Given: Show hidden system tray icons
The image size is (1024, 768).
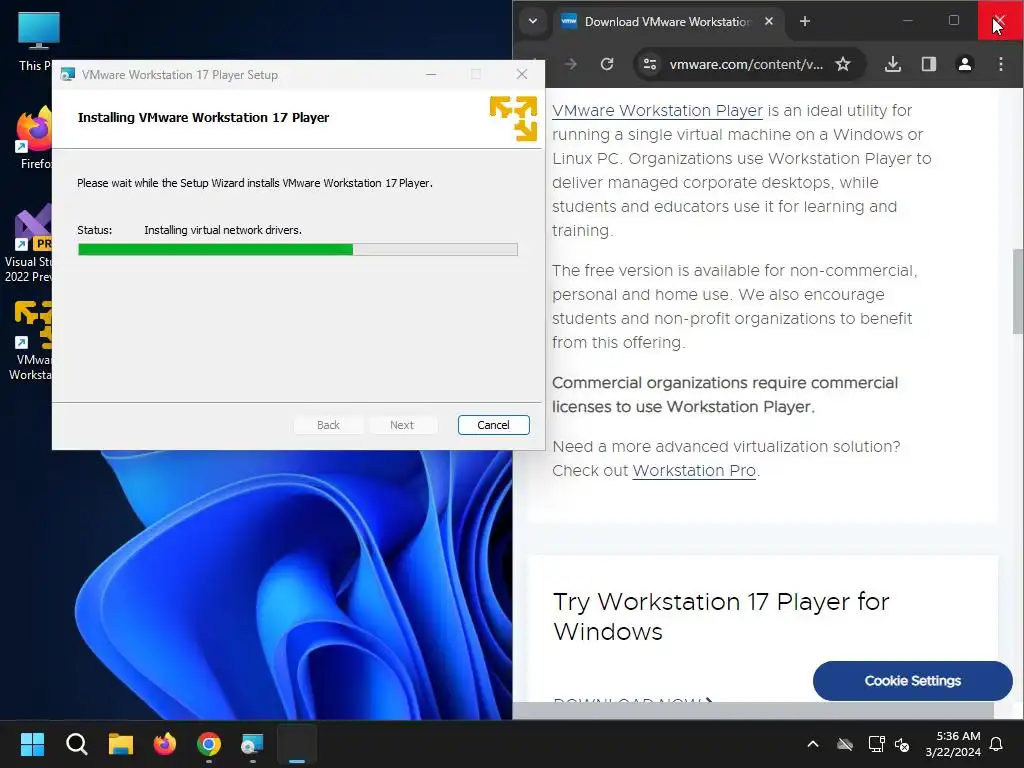Looking at the screenshot, I should pos(813,744).
